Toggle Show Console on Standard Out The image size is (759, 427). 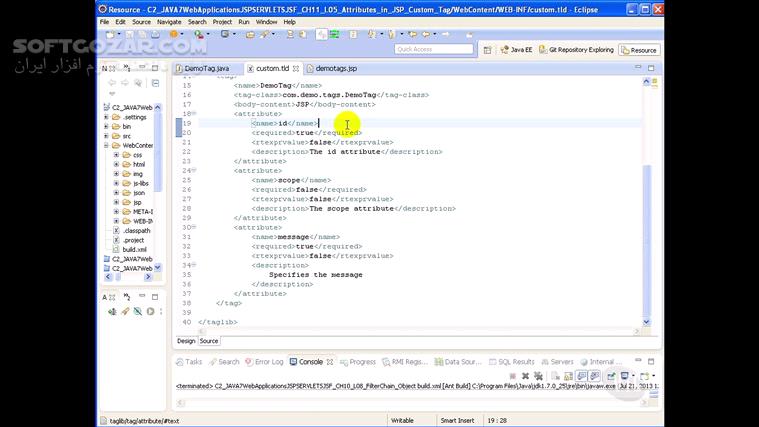point(581,376)
